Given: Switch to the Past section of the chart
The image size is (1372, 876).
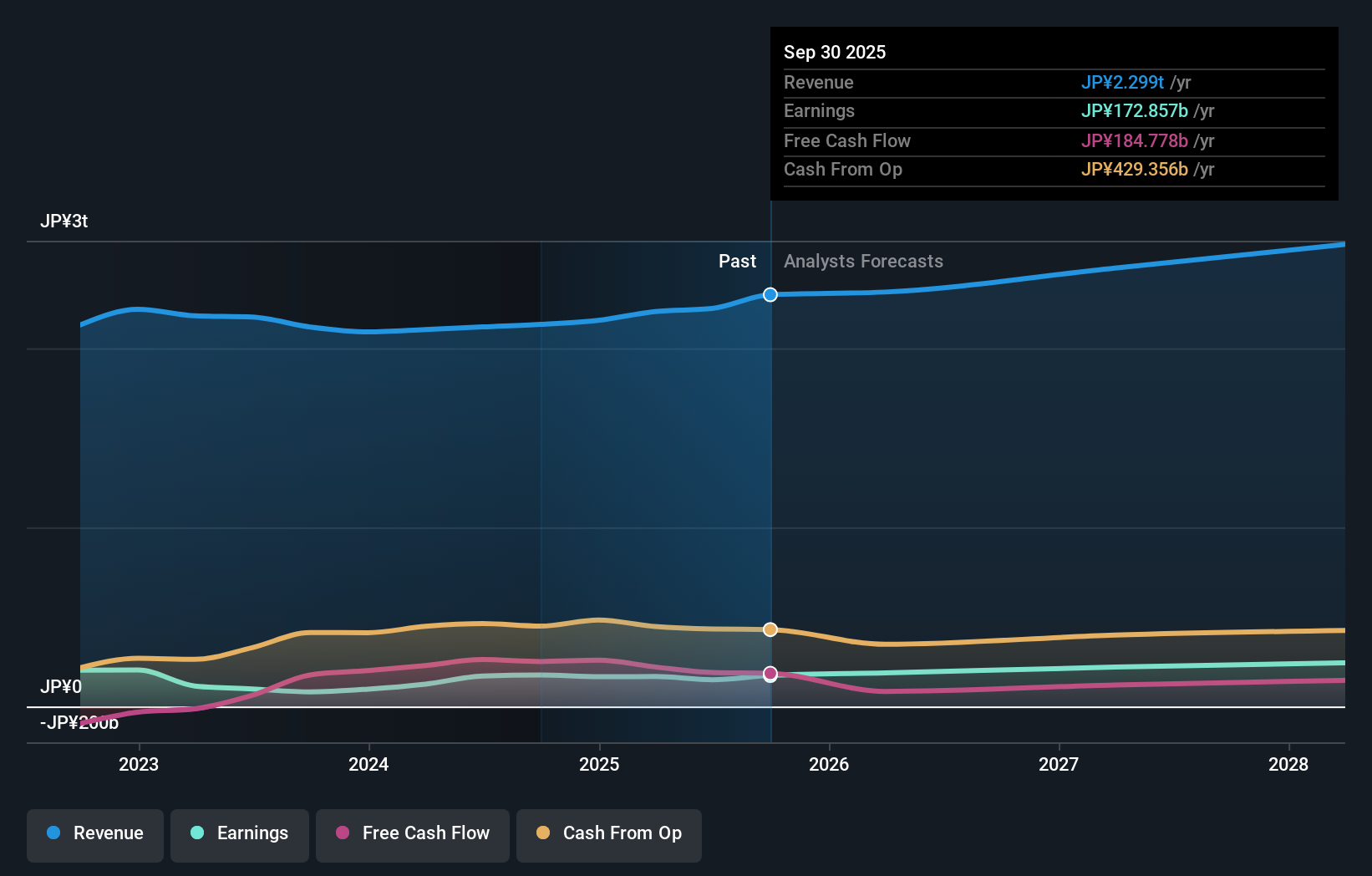Looking at the screenshot, I should click(737, 261).
